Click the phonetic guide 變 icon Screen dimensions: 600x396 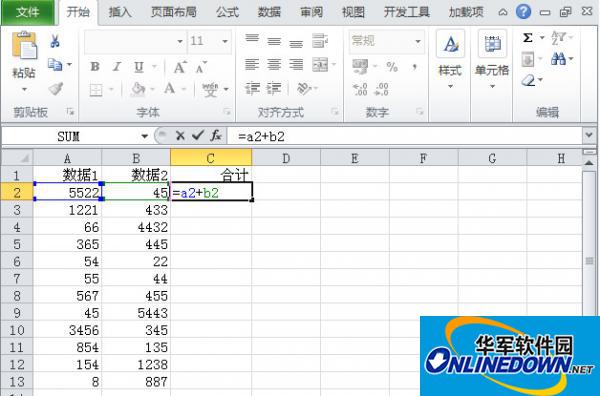point(210,90)
